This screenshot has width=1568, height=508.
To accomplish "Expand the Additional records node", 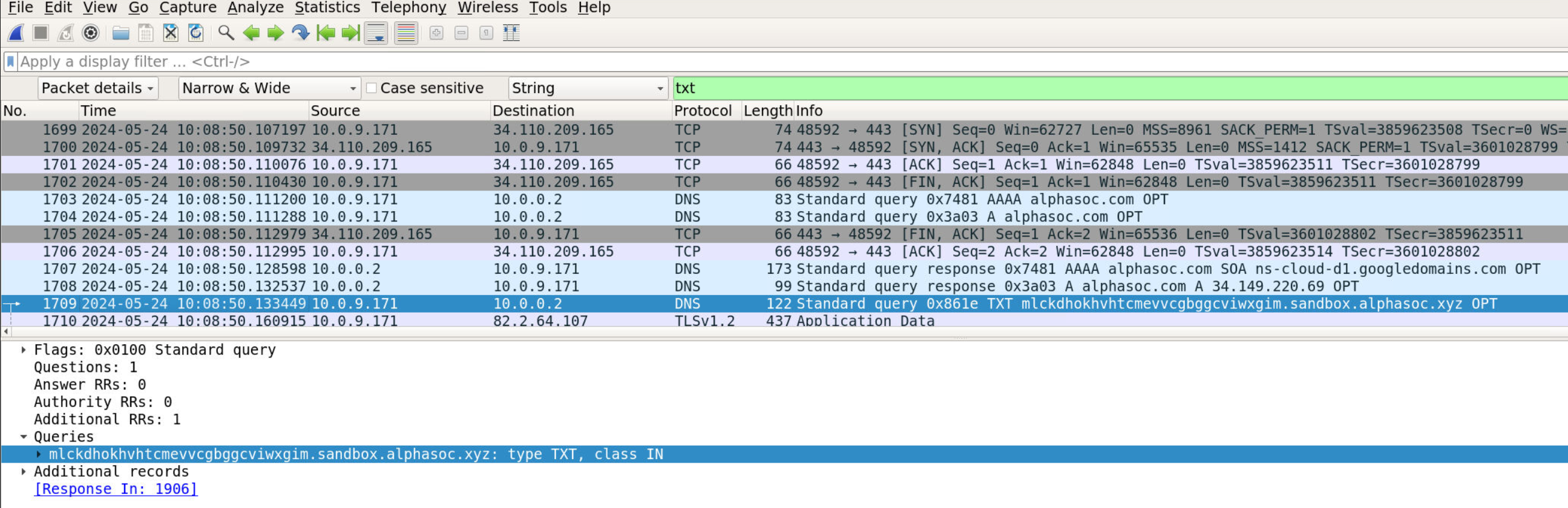I will (23, 472).
